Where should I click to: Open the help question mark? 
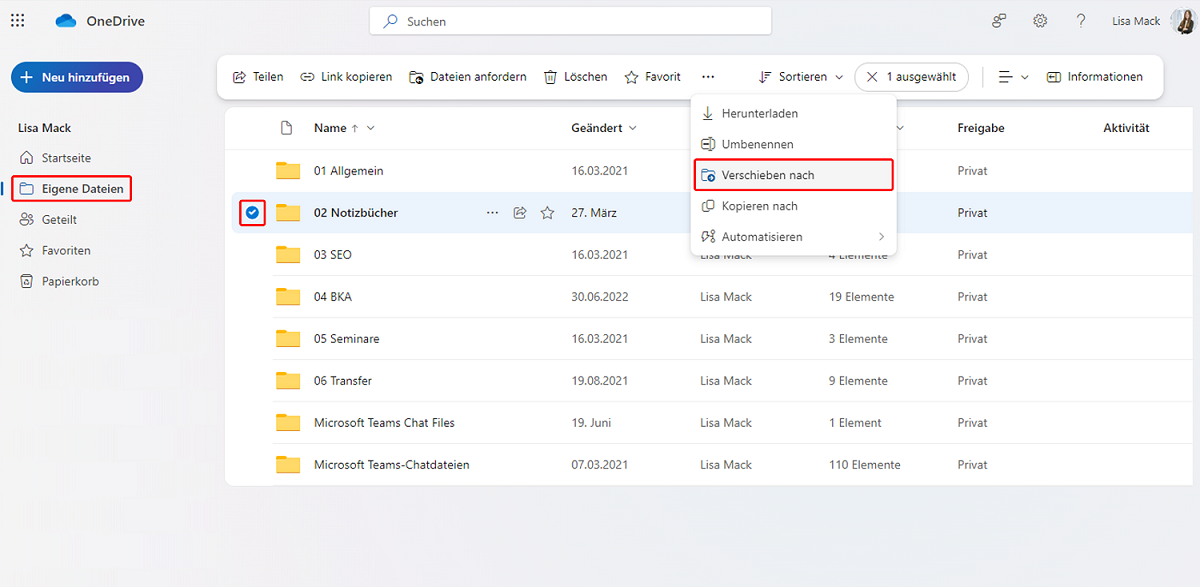pos(1081,21)
